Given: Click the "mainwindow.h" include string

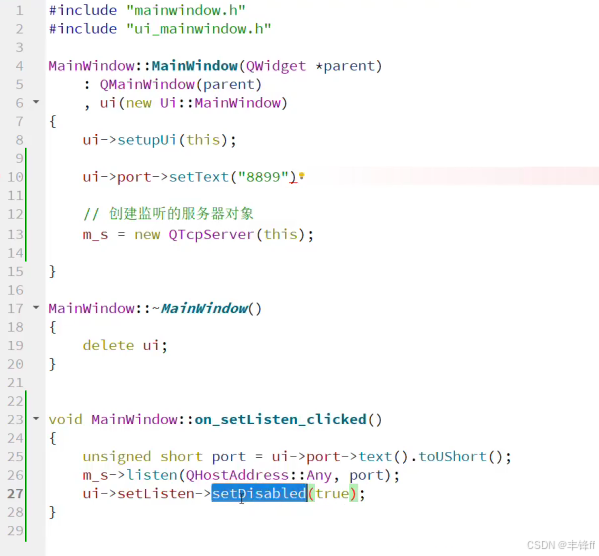Looking at the screenshot, I should coord(186,10).
